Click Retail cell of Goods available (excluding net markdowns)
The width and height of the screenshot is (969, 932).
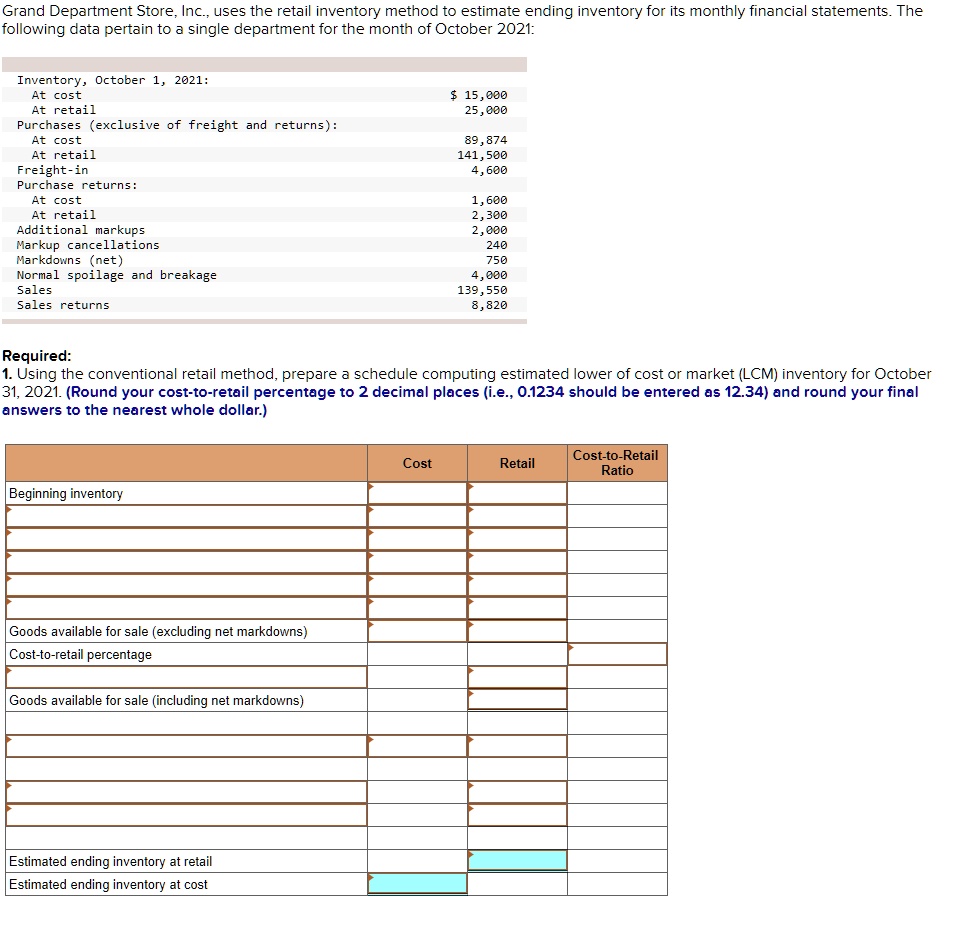[517, 631]
